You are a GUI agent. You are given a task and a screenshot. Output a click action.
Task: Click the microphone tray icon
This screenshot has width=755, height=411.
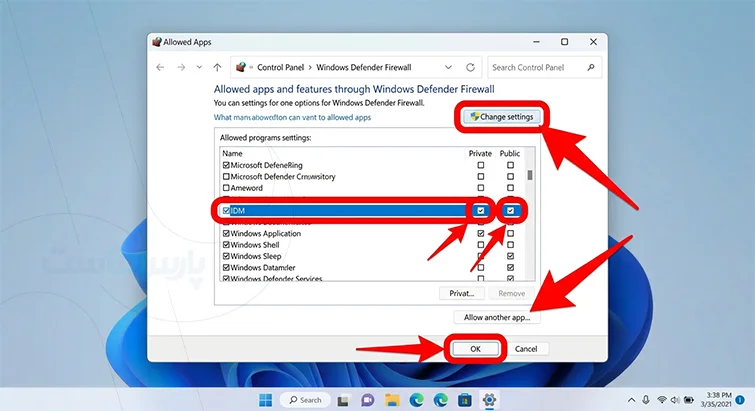tap(646, 400)
